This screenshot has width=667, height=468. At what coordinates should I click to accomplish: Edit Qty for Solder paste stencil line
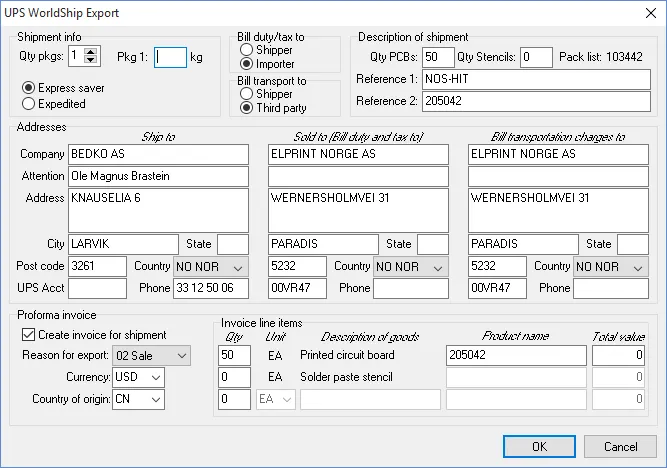(x=234, y=377)
